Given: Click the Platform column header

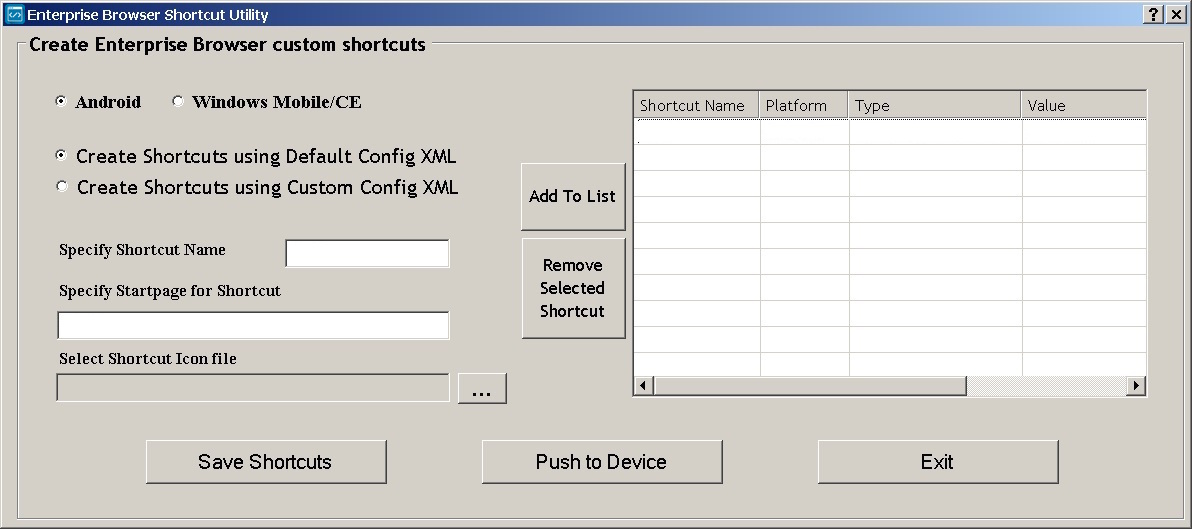Looking at the screenshot, I should [804, 105].
